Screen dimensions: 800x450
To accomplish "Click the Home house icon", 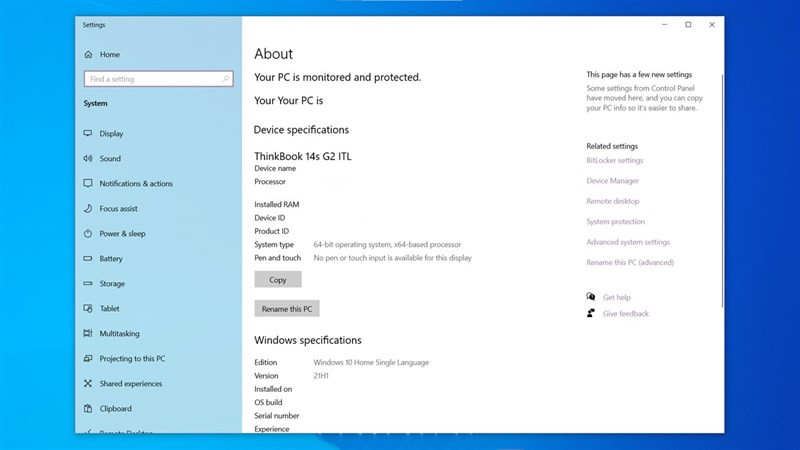I will [x=88, y=54].
